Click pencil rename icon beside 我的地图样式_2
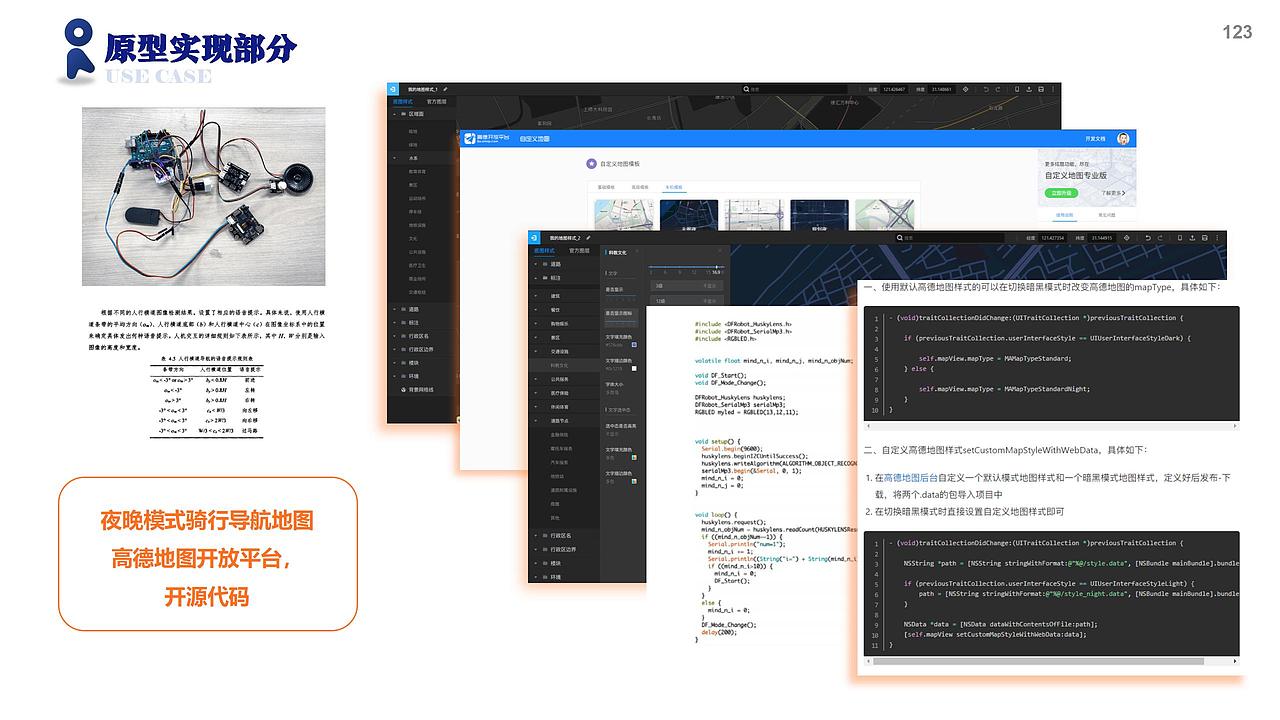 tap(588, 238)
